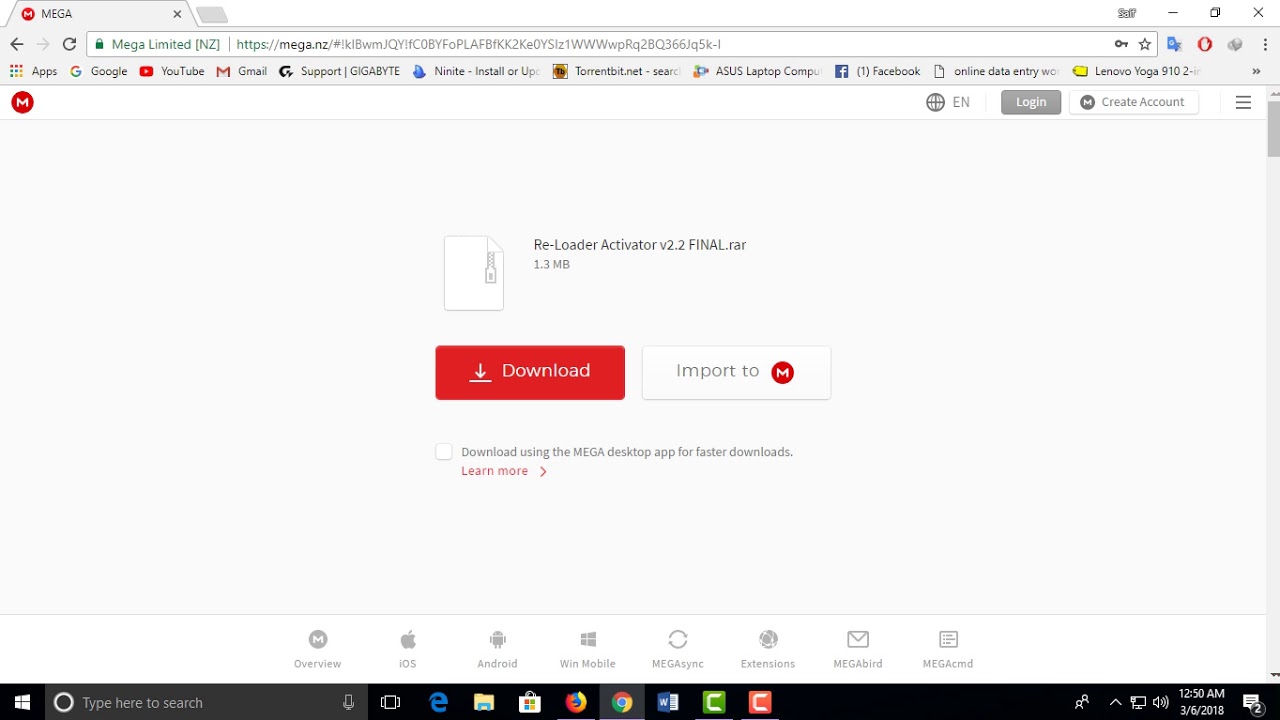1280x720 pixels.
Task: Expand the bookmarks overflow chevron
Action: (x=1256, y=71)
